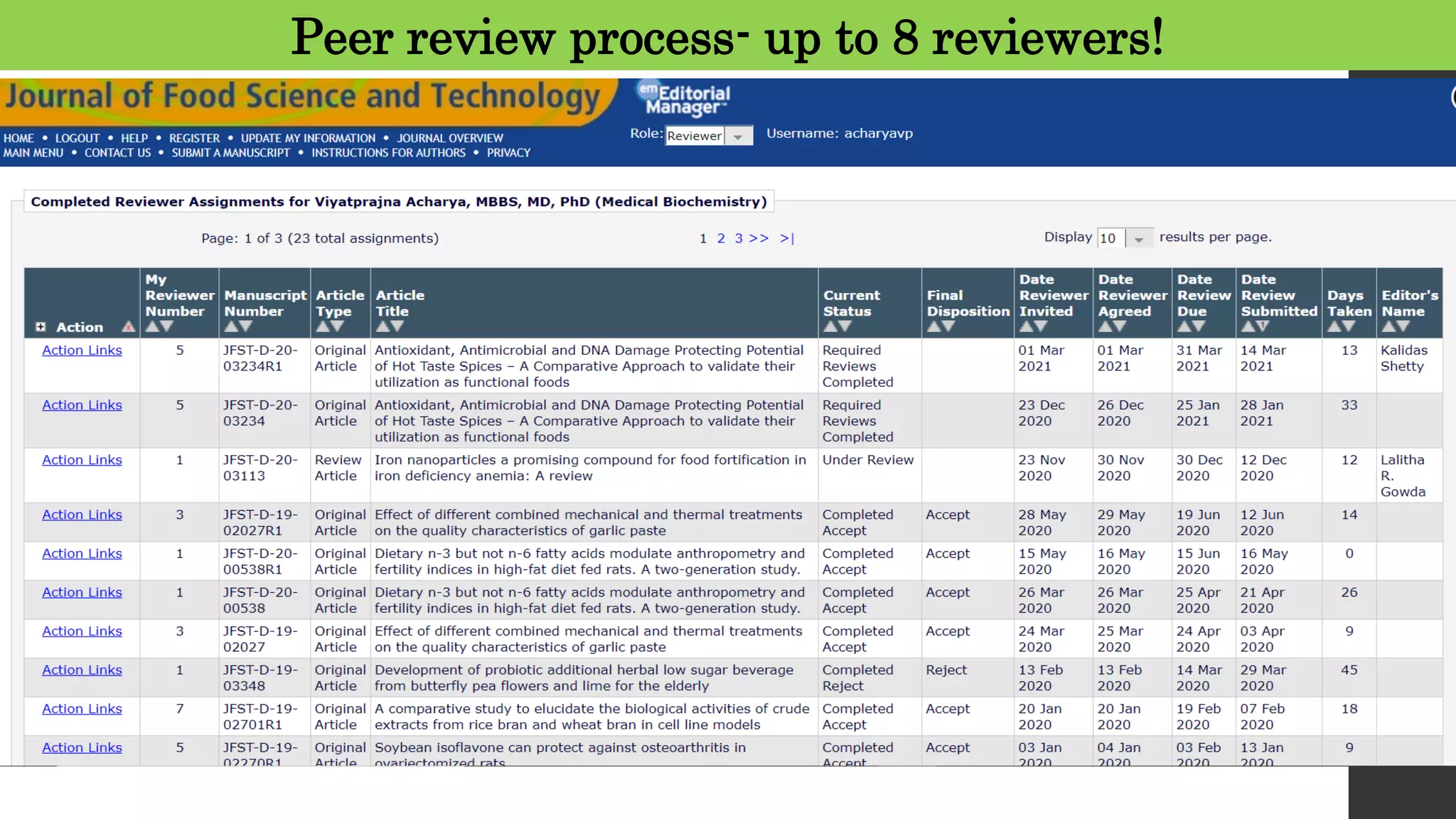Sort Days Taken ascending arrow
This screenshot has width=1456, height=819.
1334,326
